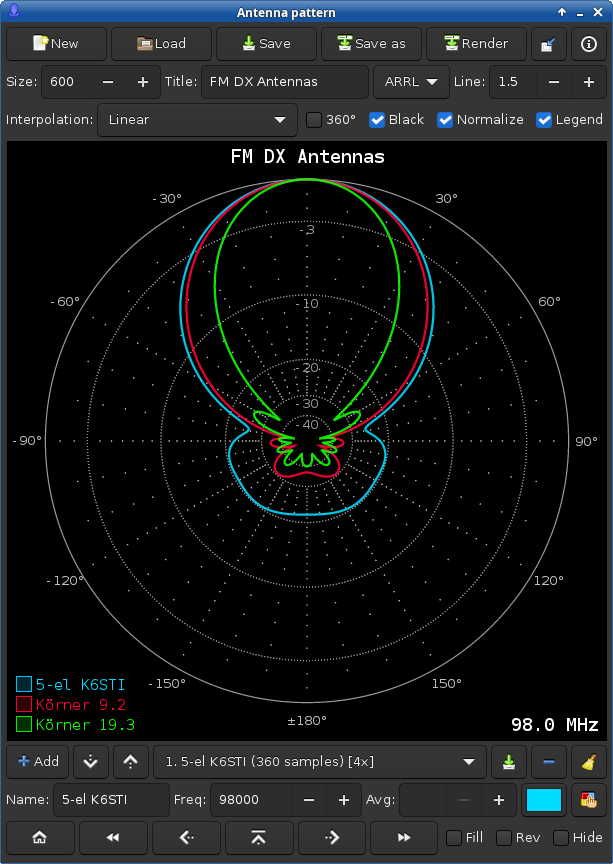This screenshot has height=864, width=613.
Task: Minimize the Antenna pattern window
Action: pyautogui.click(x=579, y=12)
